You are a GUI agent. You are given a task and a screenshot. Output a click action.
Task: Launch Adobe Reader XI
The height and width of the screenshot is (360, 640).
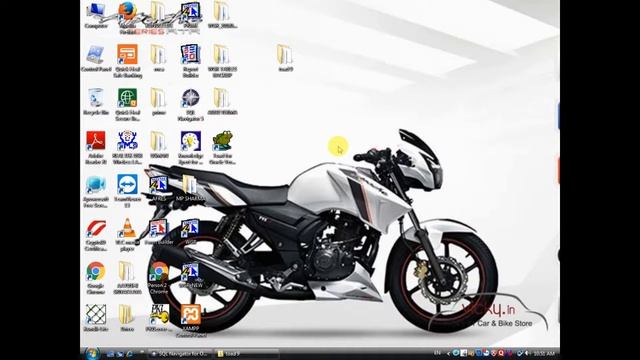coord(96,148)
